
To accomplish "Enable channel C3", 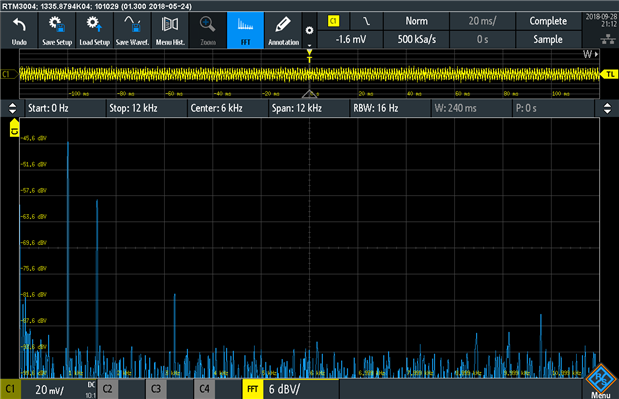I will coord(156,389).
